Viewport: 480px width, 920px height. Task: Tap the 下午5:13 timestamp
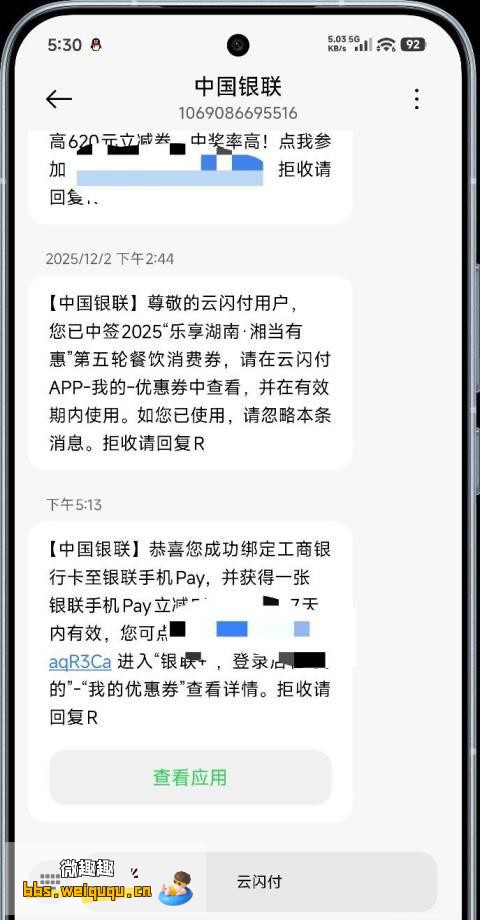(x=74, y=505)
